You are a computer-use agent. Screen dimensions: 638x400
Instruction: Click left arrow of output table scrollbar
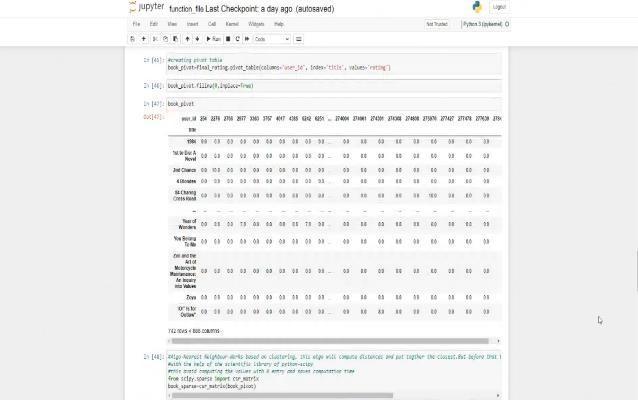pos(169,341)
